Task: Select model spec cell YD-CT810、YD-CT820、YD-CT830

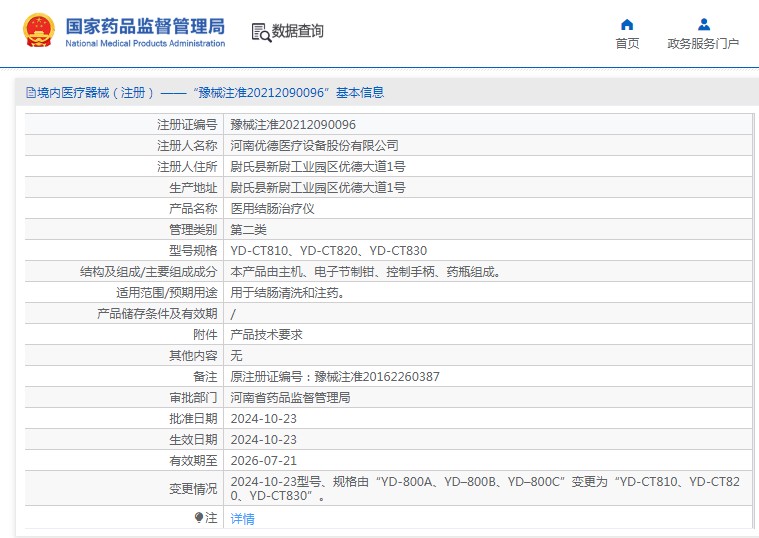Action: pos(329,251)
